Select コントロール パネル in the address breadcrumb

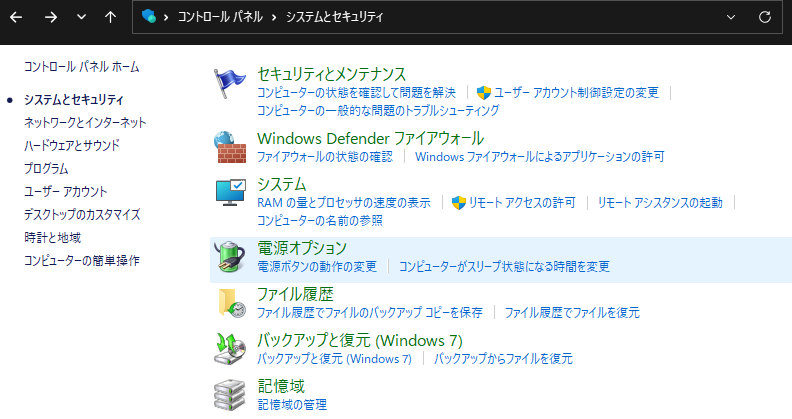pyautogui.click(x=220, y=17)
